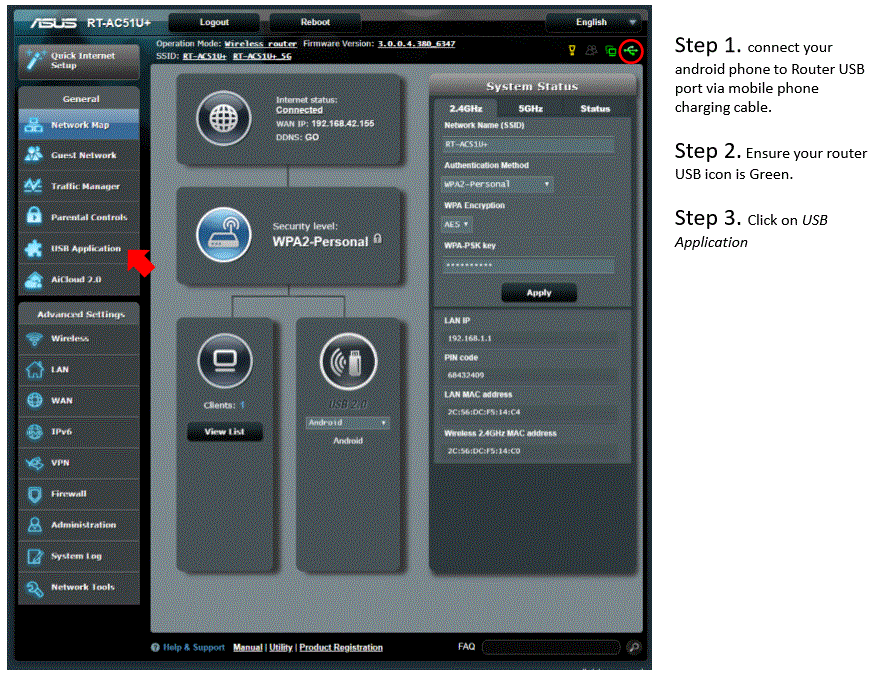Open the Android USB device dropdown

(347, 422)
